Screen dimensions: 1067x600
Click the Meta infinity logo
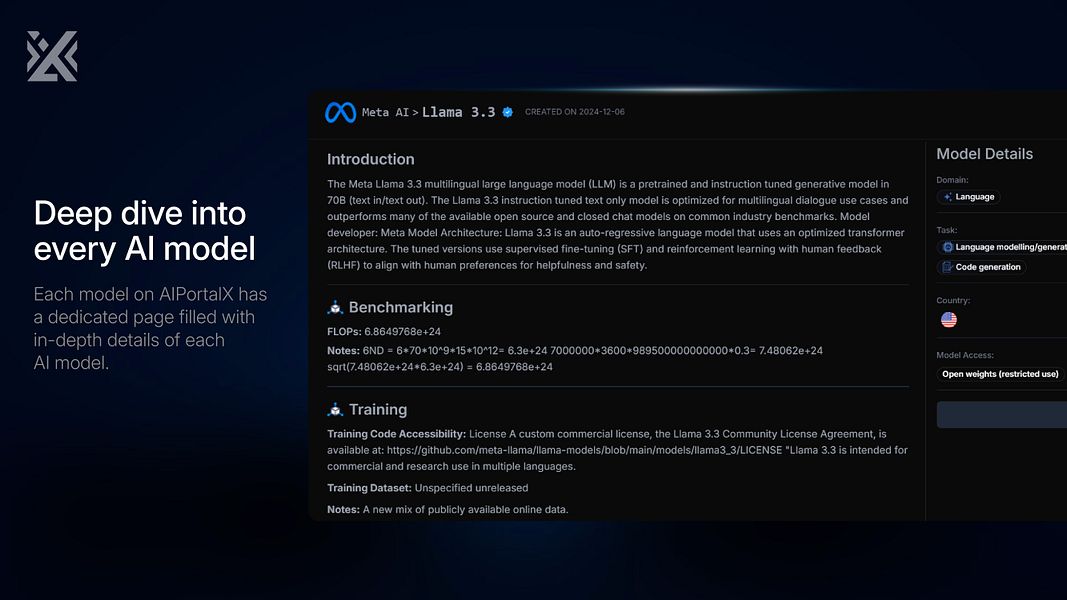[x=340, y=112]
